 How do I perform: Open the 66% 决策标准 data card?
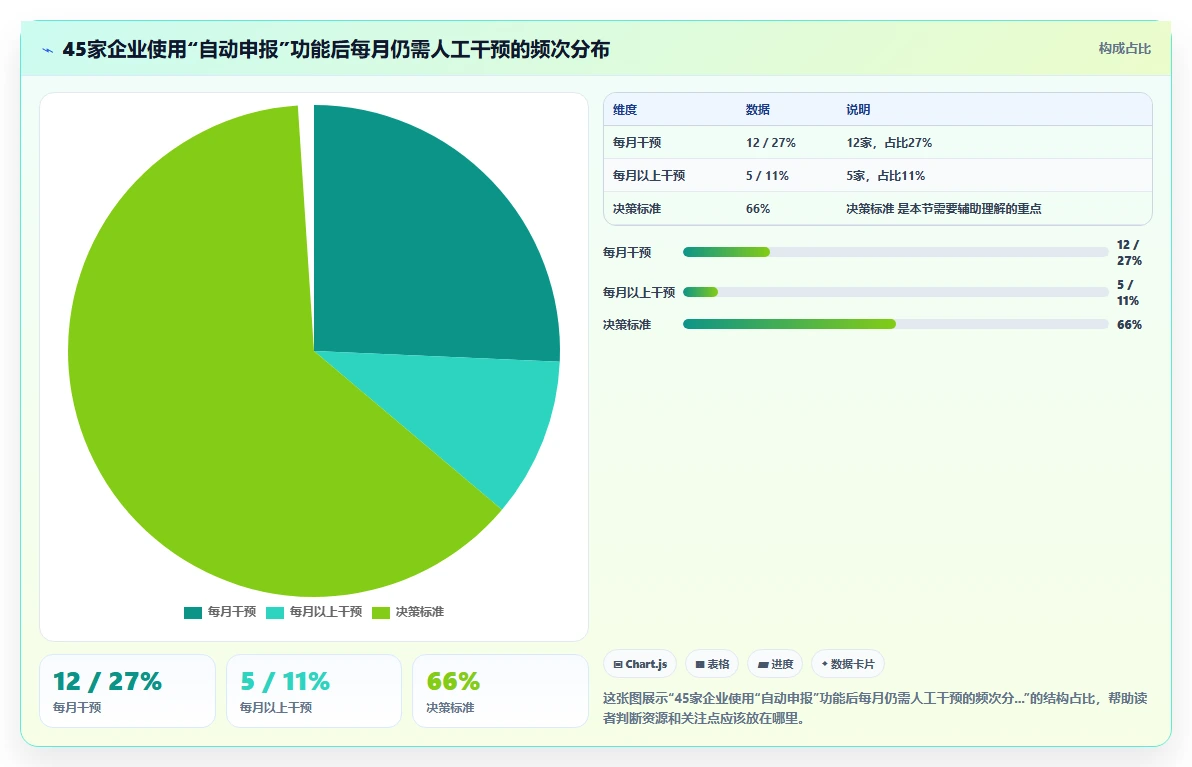(x=500, y=691)
